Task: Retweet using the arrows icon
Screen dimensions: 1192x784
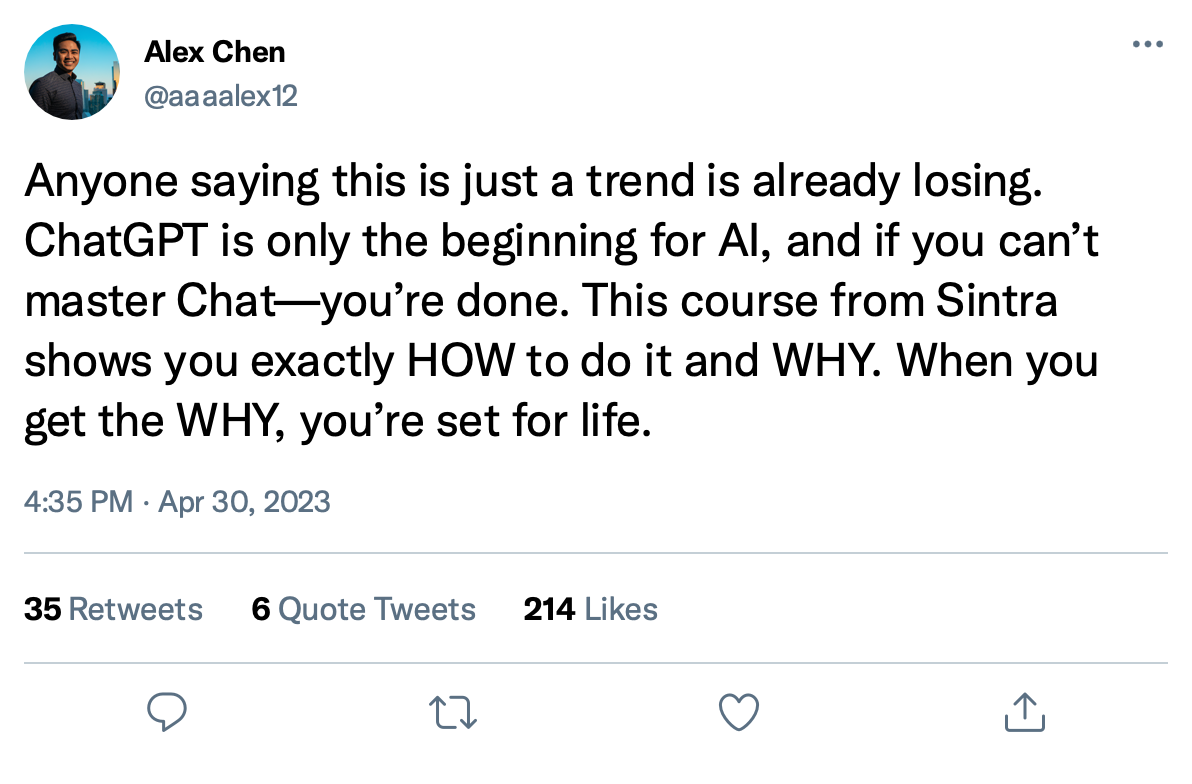Action: tap(453, 713)
